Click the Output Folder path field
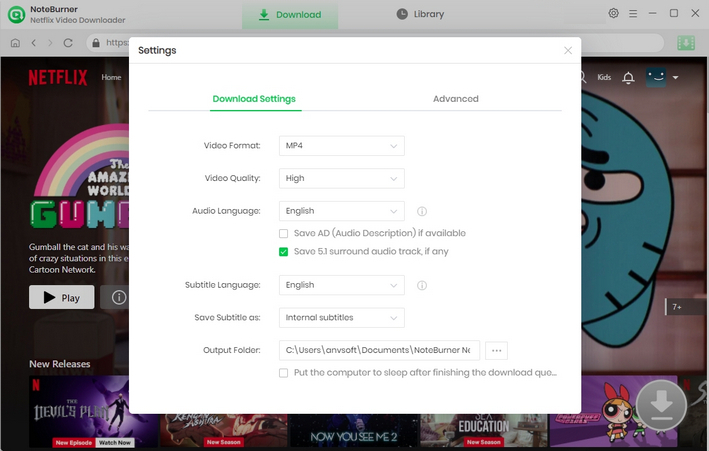This screenshot has height=451, width=709. coord(379,351)
